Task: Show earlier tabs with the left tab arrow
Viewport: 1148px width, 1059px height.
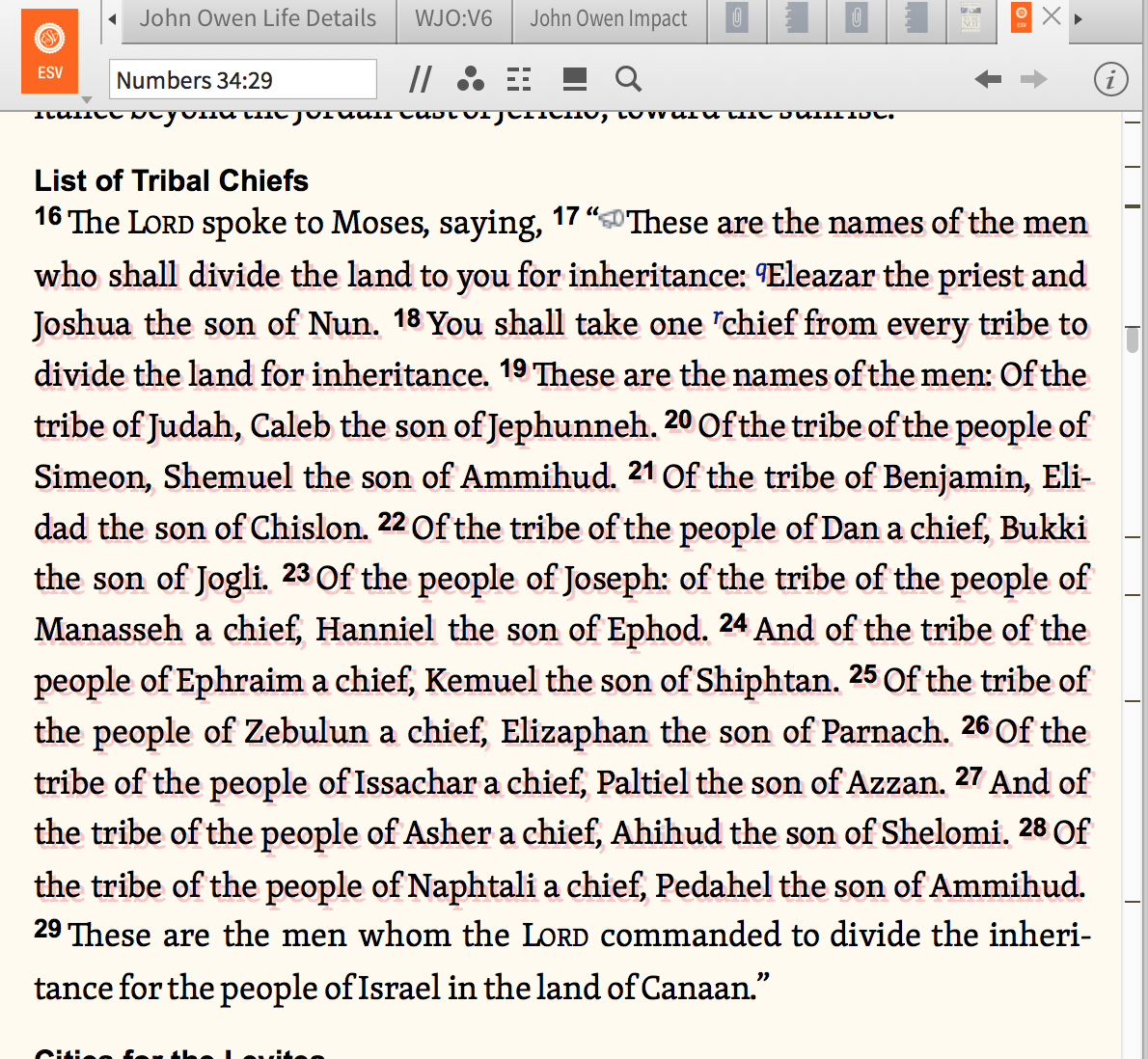Action: point(112,19)
